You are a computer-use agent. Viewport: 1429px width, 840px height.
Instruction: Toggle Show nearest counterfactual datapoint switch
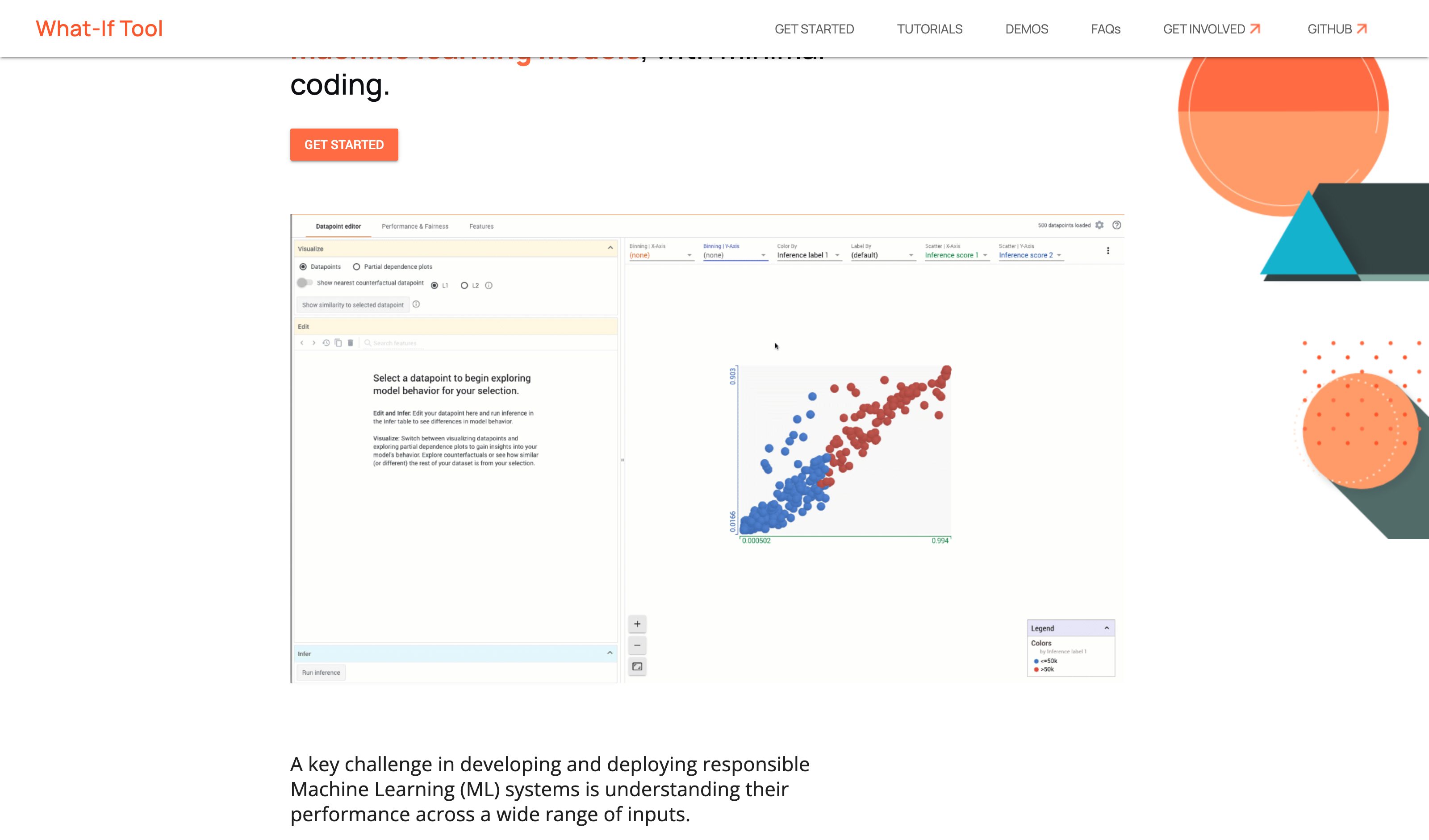305,283
